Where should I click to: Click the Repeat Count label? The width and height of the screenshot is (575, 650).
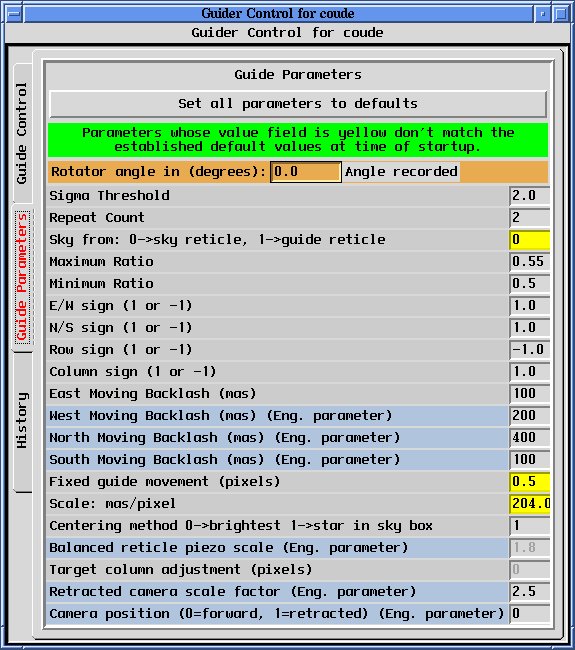tap(97, 218)
